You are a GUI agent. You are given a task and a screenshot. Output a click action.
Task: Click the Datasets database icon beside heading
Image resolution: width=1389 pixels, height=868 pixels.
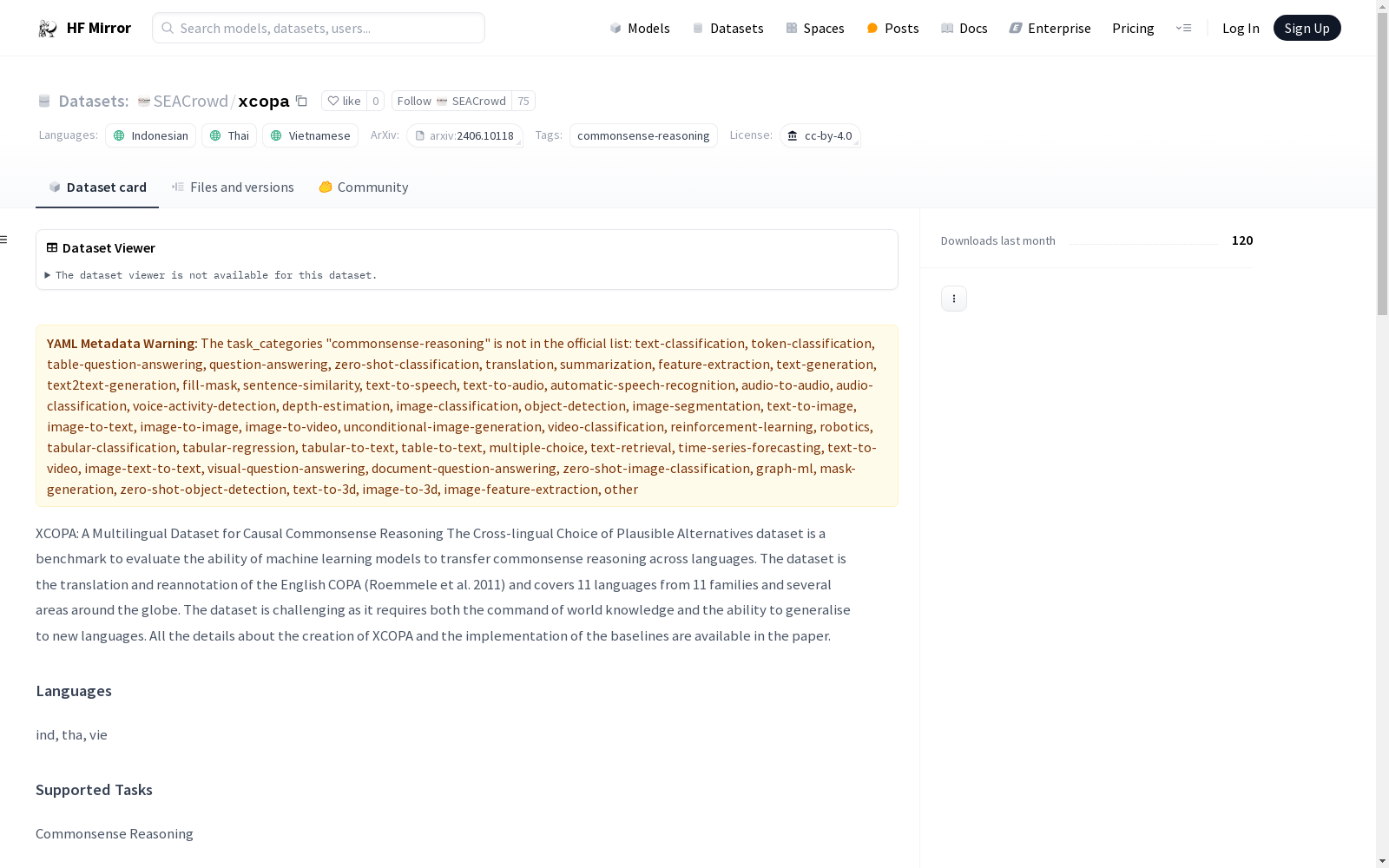pyautogui.click(x=44, y=102)
